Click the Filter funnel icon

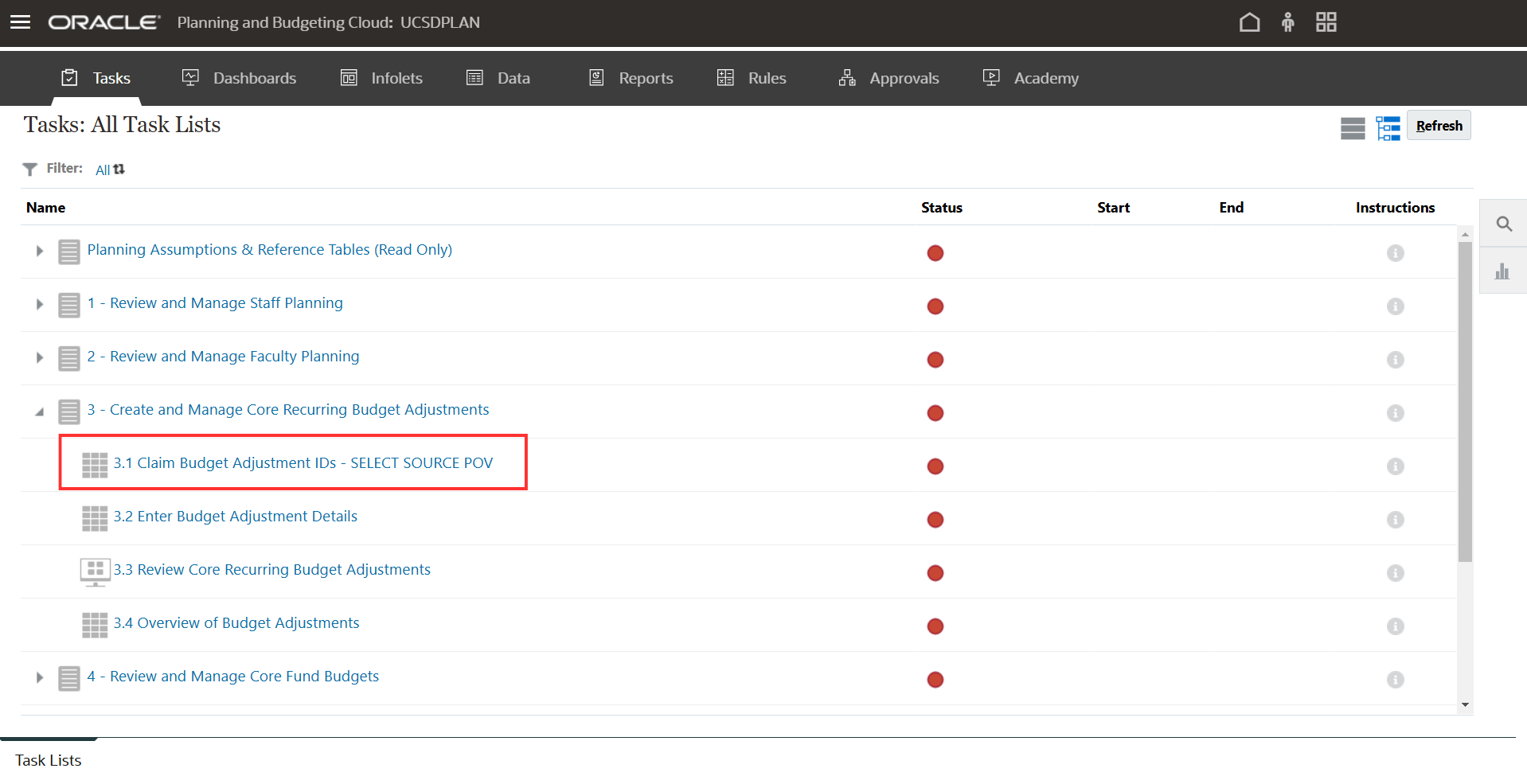click(x=30, y=169)
